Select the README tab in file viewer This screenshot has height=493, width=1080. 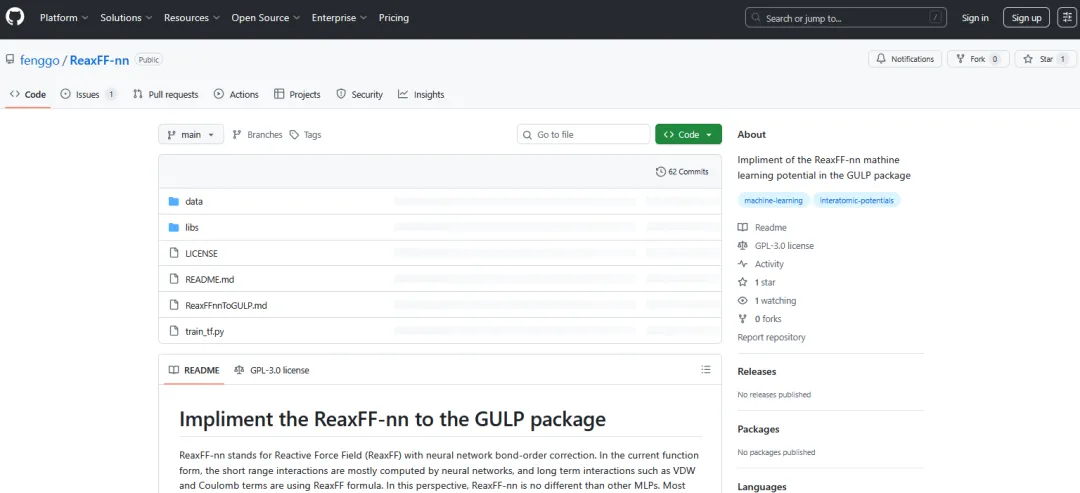[194, 370]
